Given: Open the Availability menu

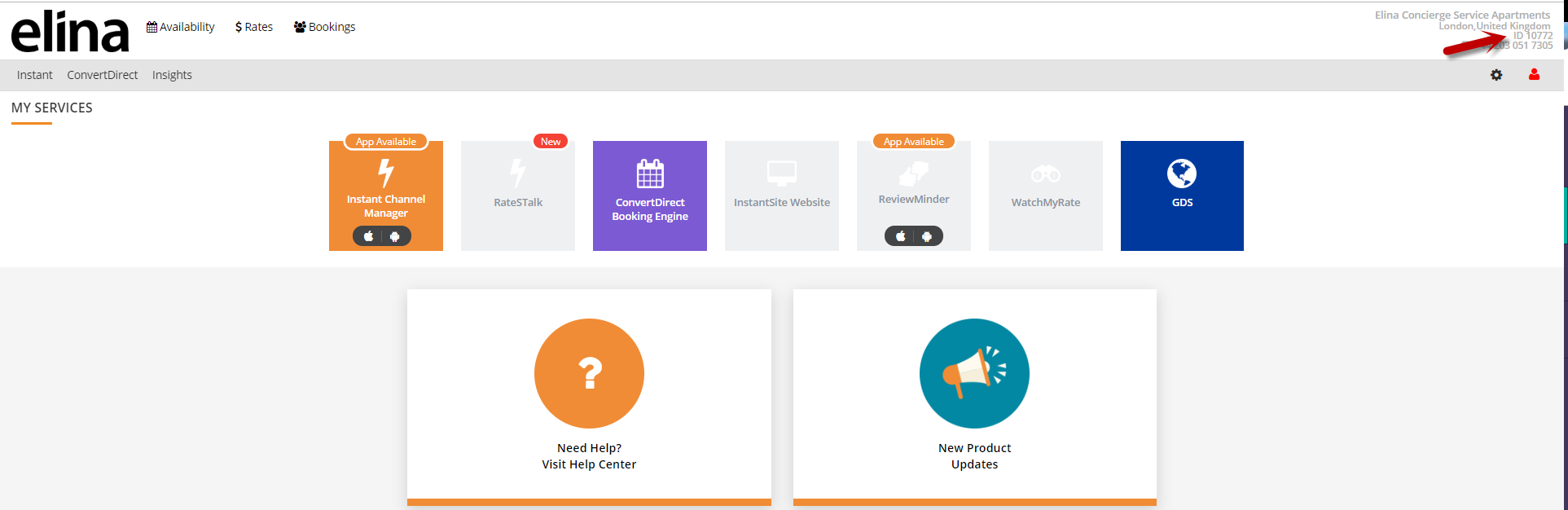Looking at the screenshot, I should click(x=181, y=27).
